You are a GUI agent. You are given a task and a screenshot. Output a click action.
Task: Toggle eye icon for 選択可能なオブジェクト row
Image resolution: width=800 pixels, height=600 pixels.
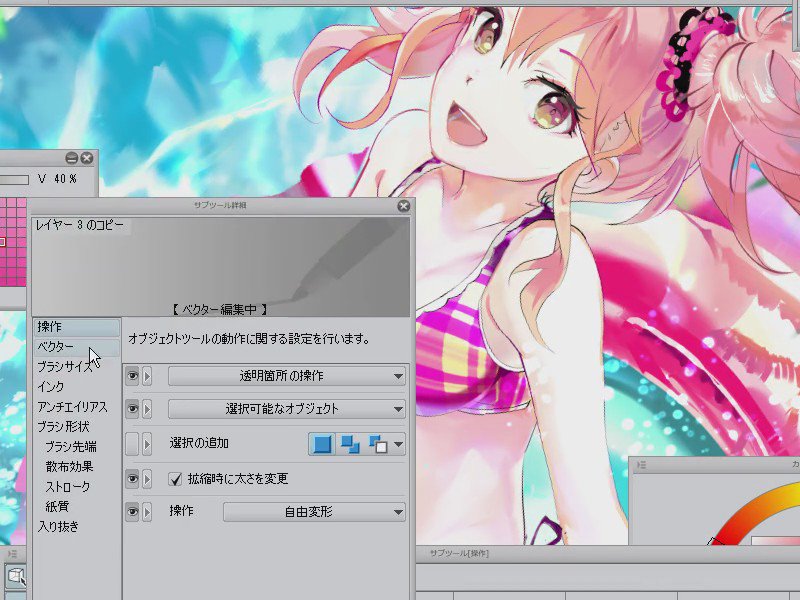pos(132,409)
